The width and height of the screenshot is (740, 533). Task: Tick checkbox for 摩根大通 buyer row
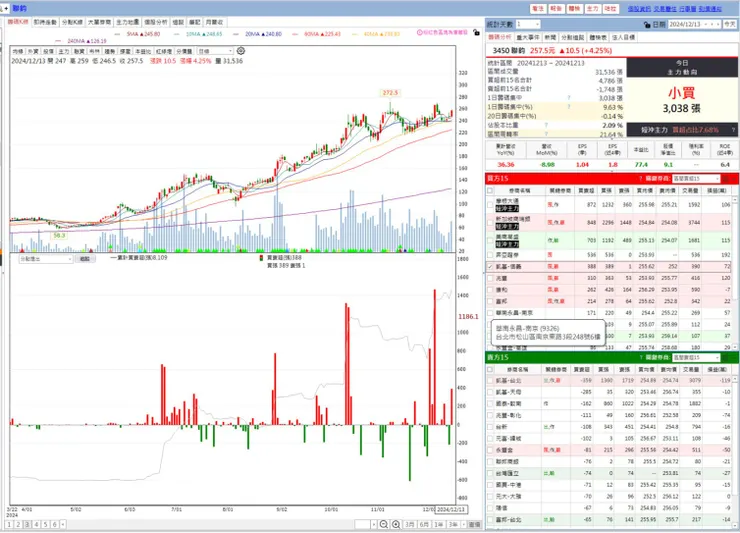[490, 204]
